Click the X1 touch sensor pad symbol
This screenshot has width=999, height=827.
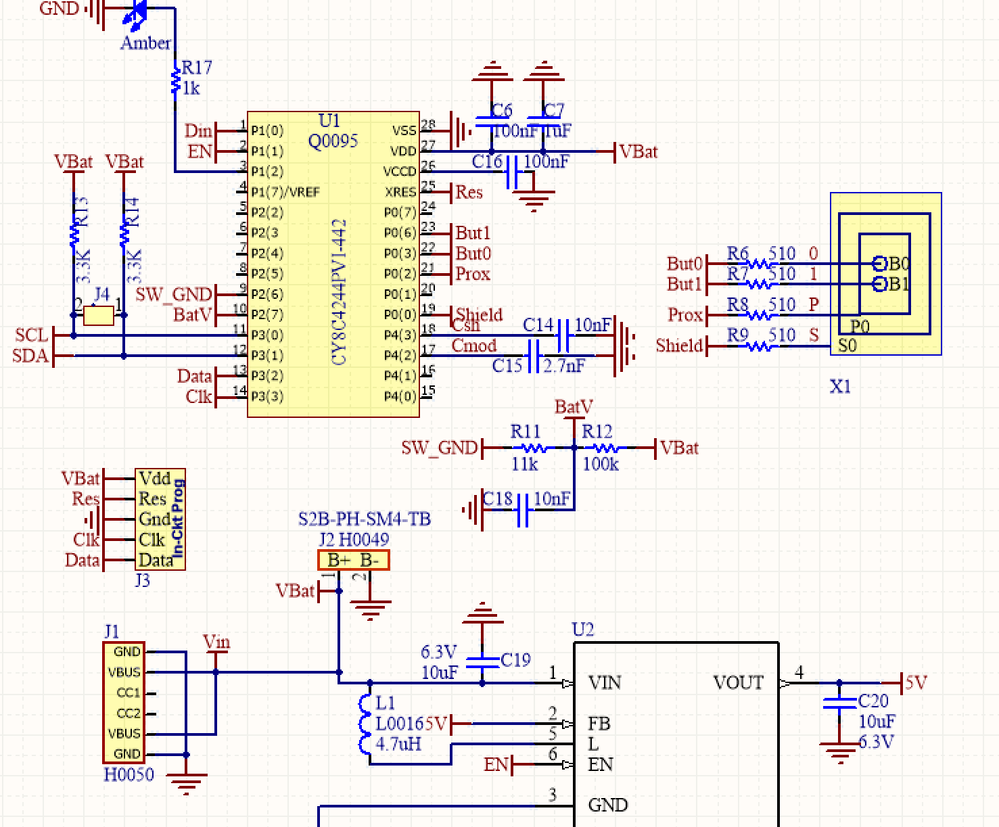click(x=886, y=274)
